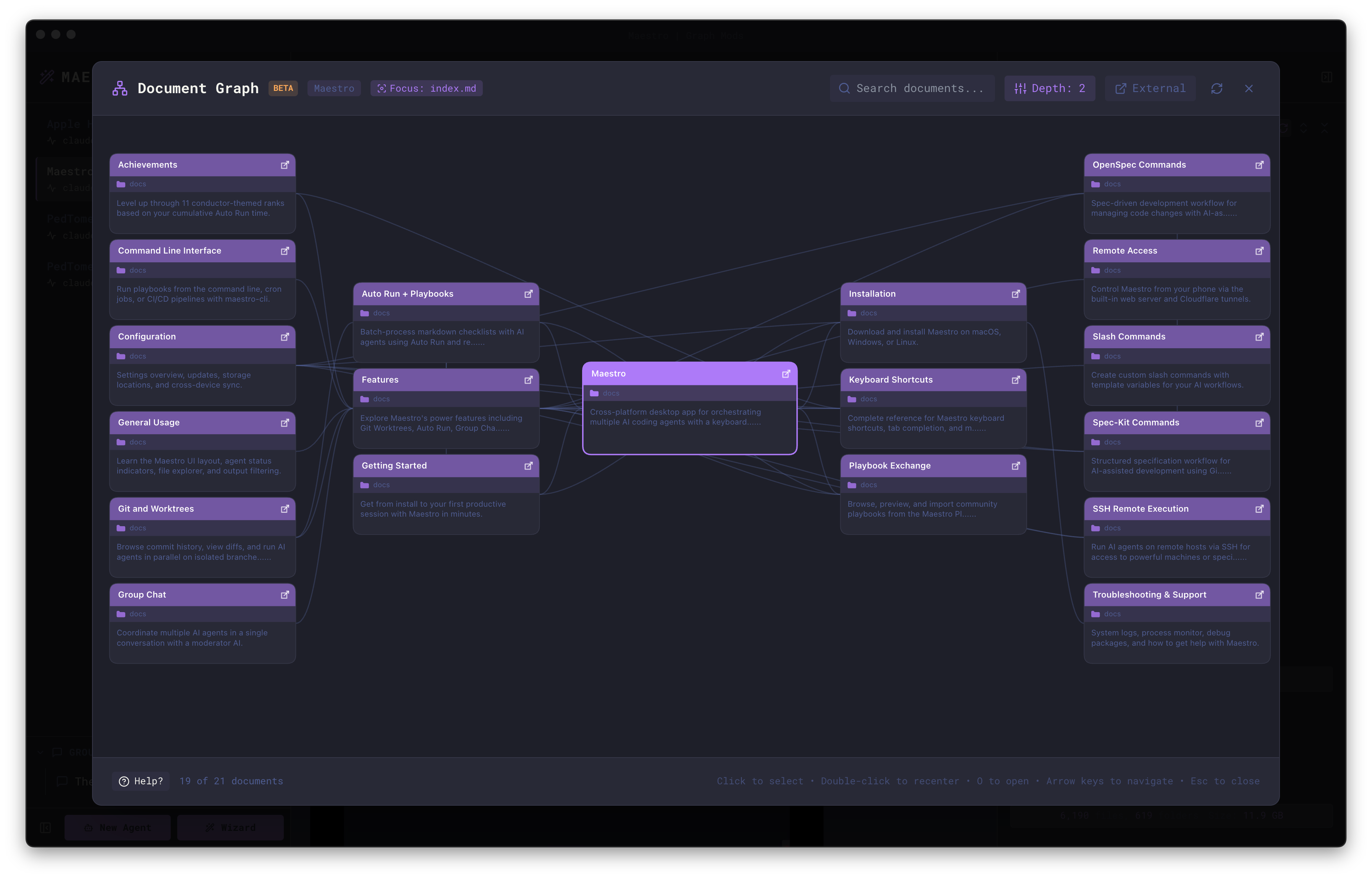Click the Maestro project tag
Image resolution: width=1372 pixels, height=879 pixels.
pyautogui.click(x=334, y=89)
